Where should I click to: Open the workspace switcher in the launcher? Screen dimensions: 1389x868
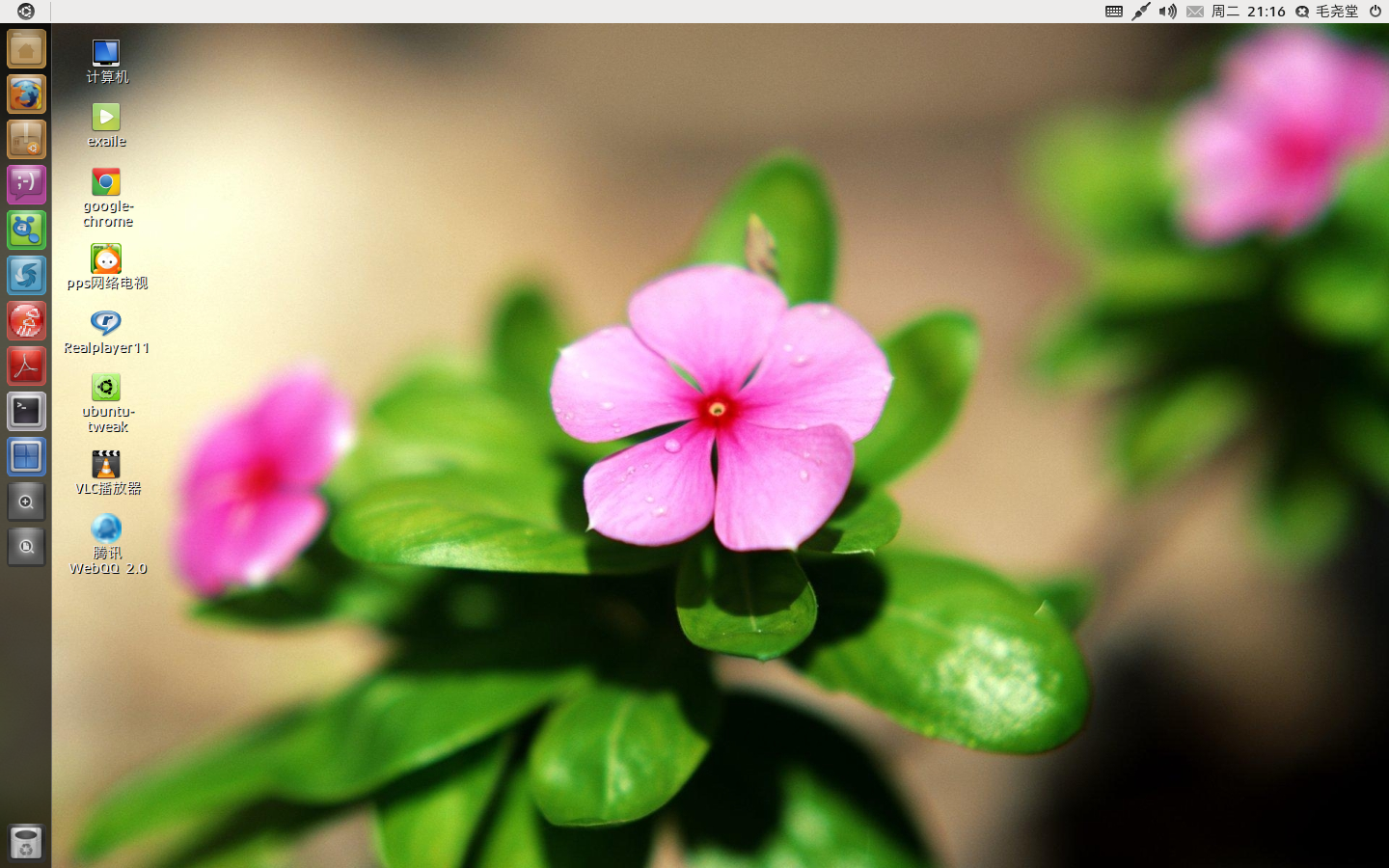26,457
